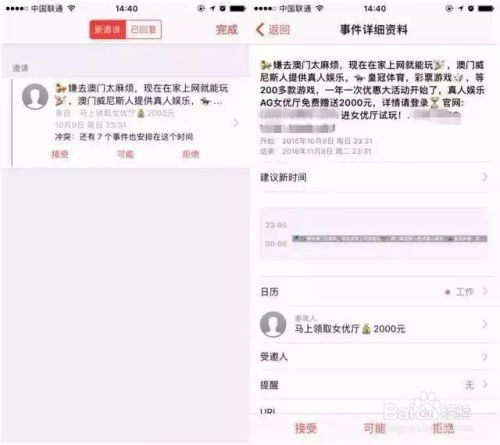Expand the 建议新时间 row
The height and width of the screenshot is (445, 500).
375,177
